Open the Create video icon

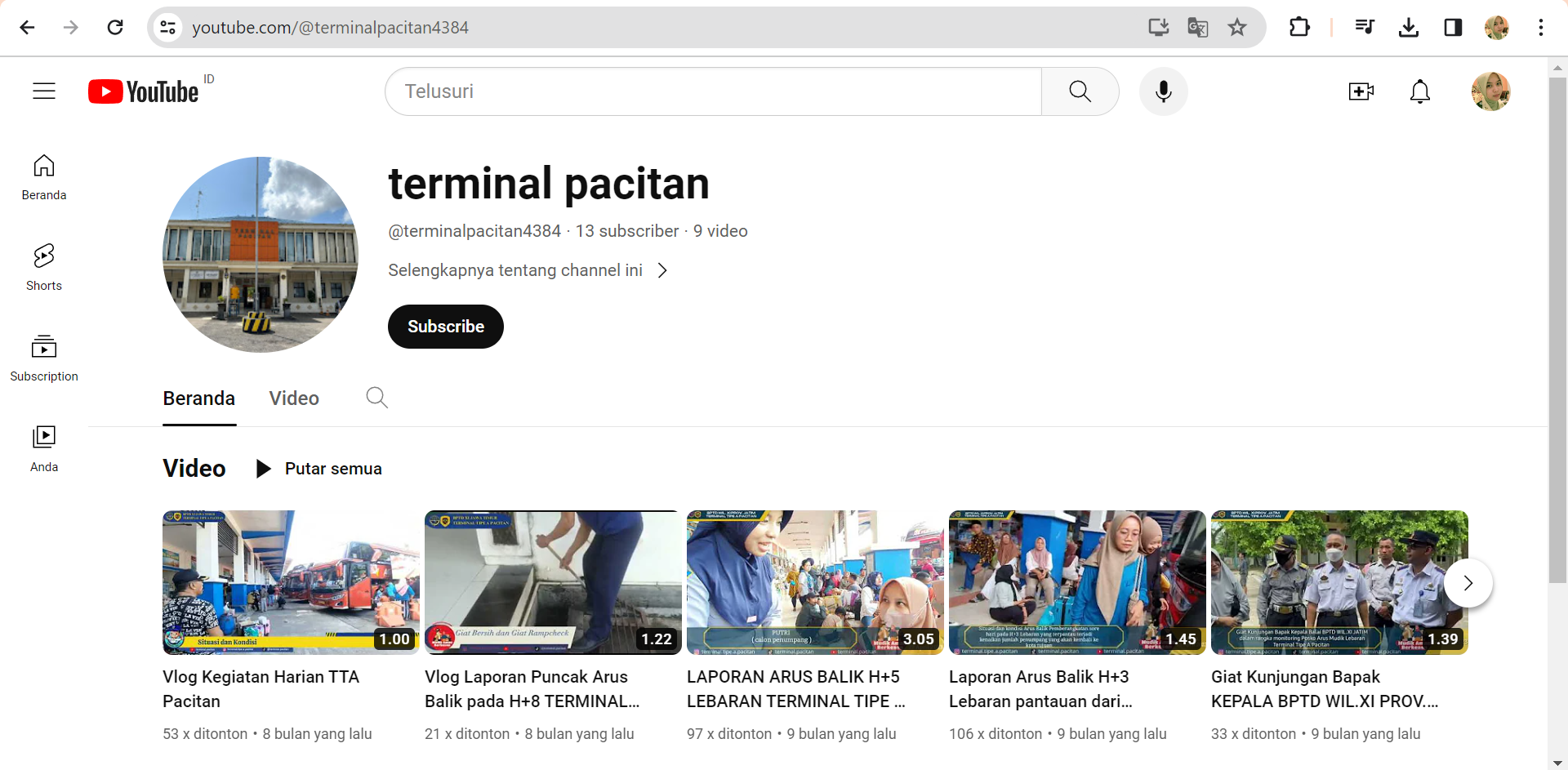[x=1361, y=91]
